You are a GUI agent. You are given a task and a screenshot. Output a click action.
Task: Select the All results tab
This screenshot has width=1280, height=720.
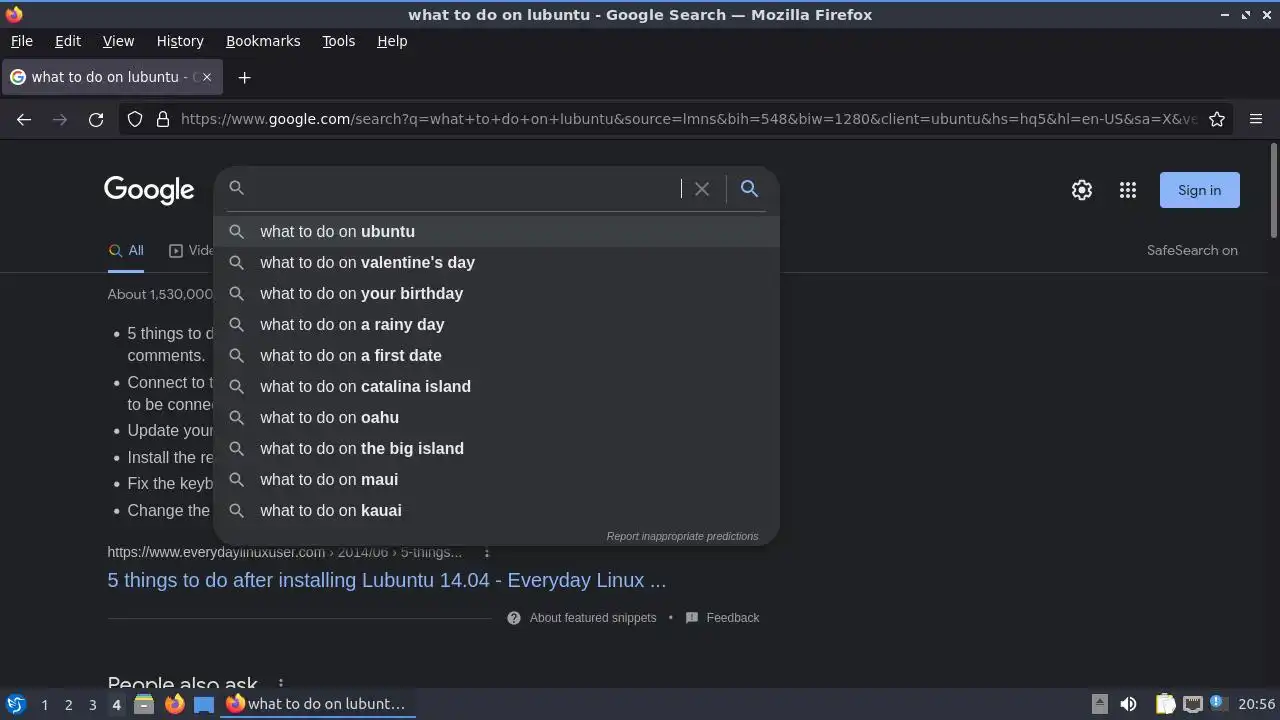pos(126,251)
